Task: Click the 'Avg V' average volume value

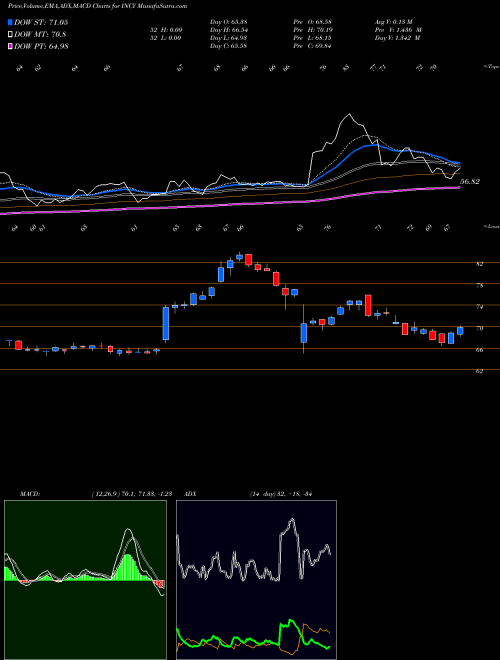Action: click(x=395, y=22)
